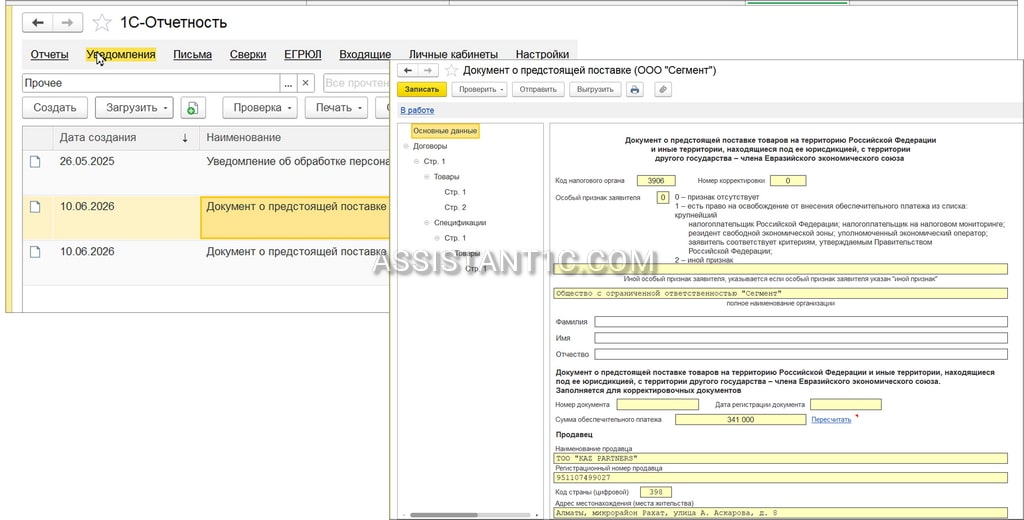Click the document icon in the 26.05.2025 row
Viewport: 1024px width, 520px height.
(x=35, y=161)
